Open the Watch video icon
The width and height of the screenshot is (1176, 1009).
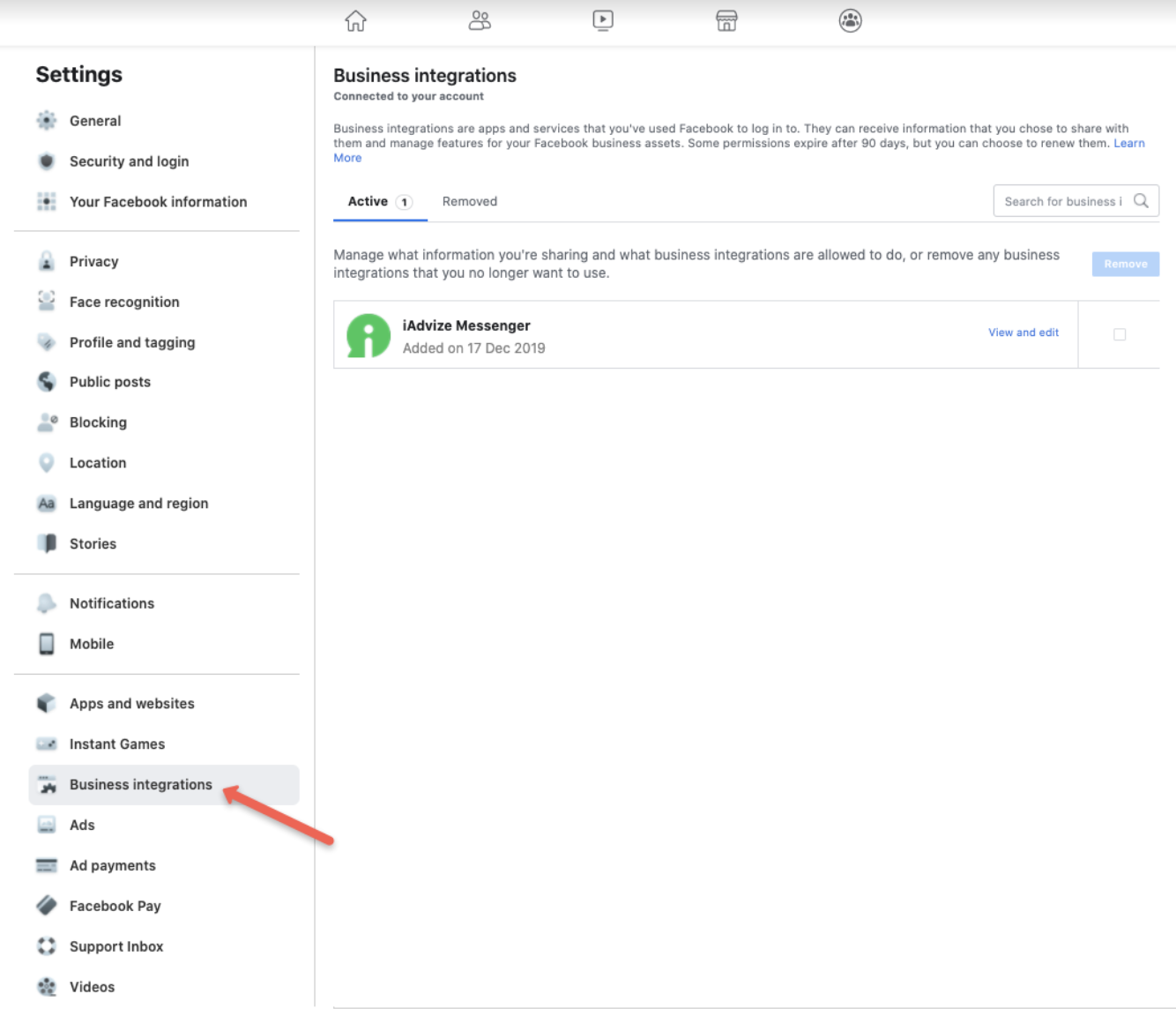[x=603, y=20]
